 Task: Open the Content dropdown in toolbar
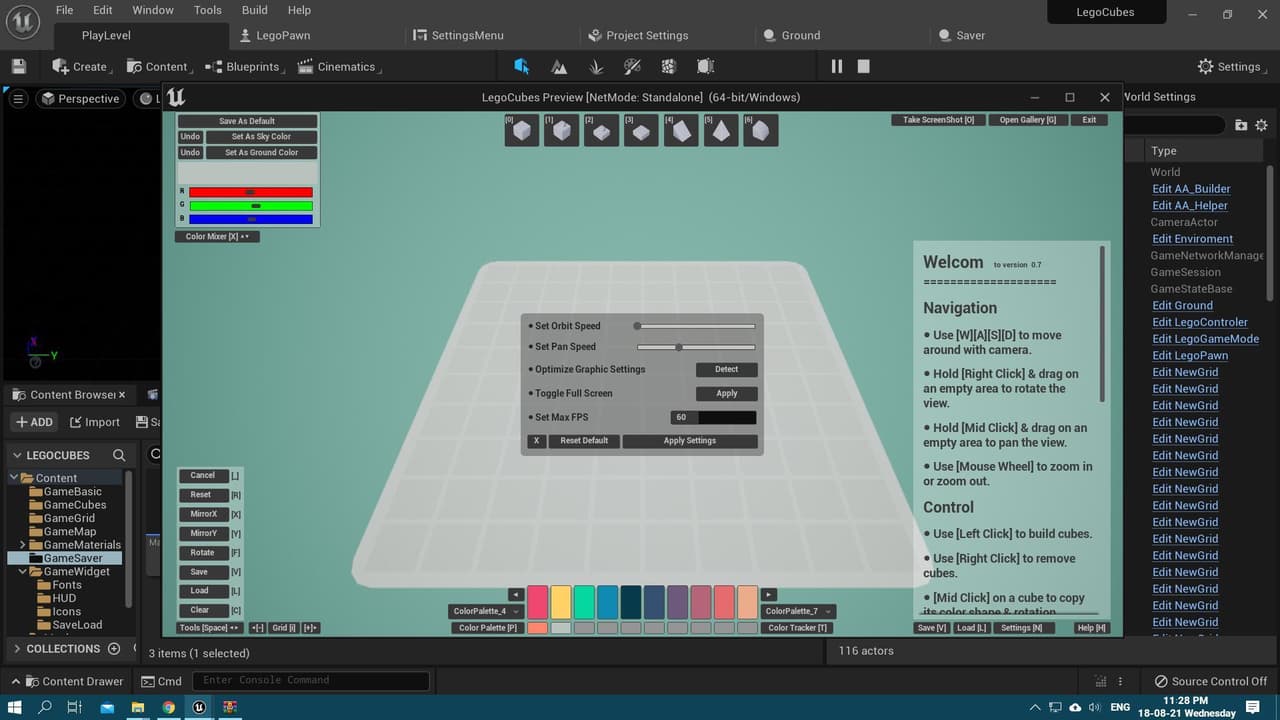click(160, 67)
